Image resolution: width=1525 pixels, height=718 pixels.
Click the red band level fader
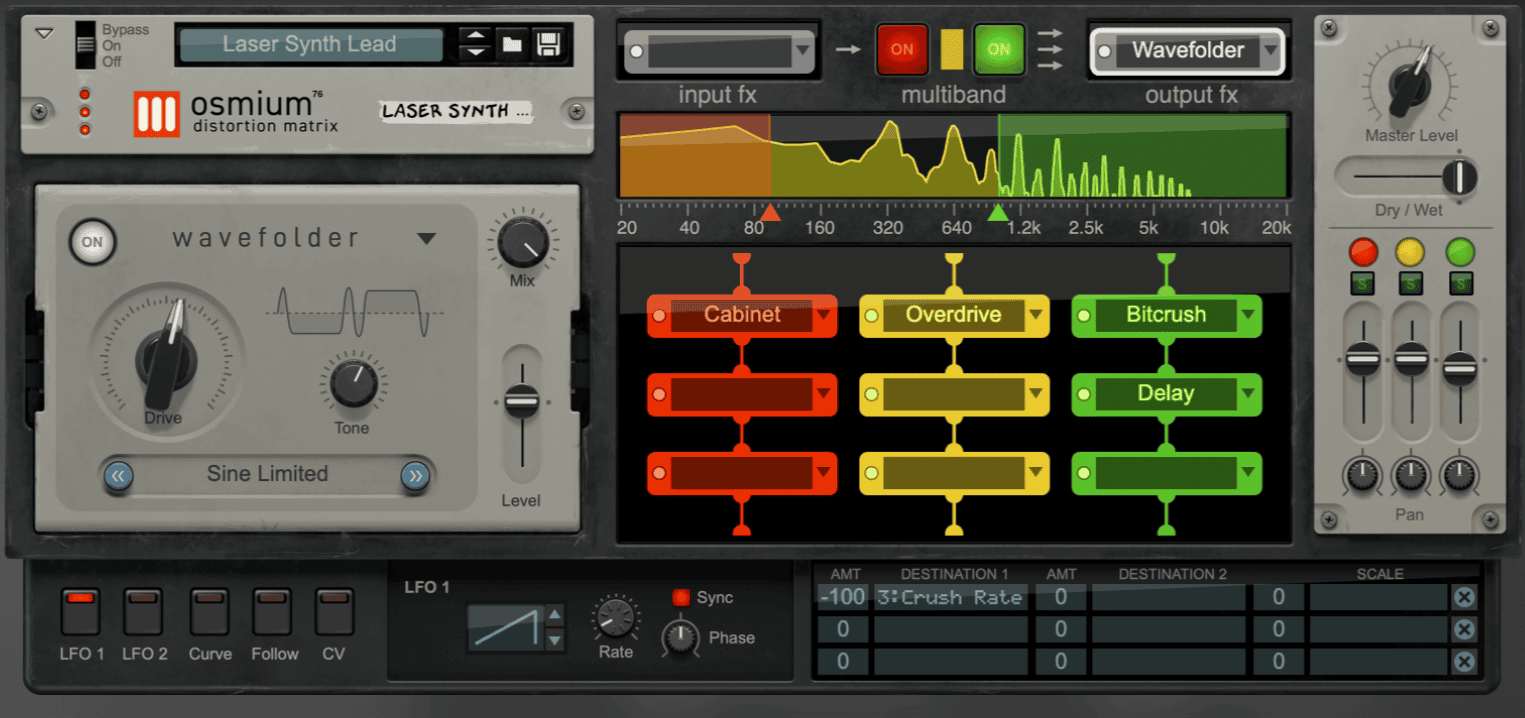[1363, 359]
